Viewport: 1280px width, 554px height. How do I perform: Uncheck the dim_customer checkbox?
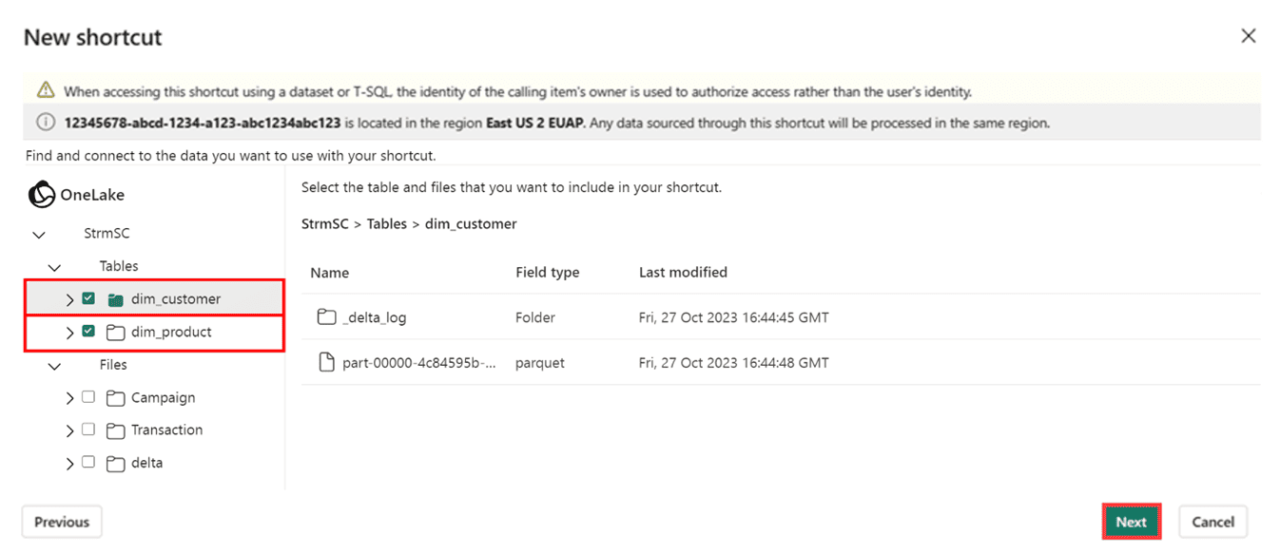(x=89, y=299)
